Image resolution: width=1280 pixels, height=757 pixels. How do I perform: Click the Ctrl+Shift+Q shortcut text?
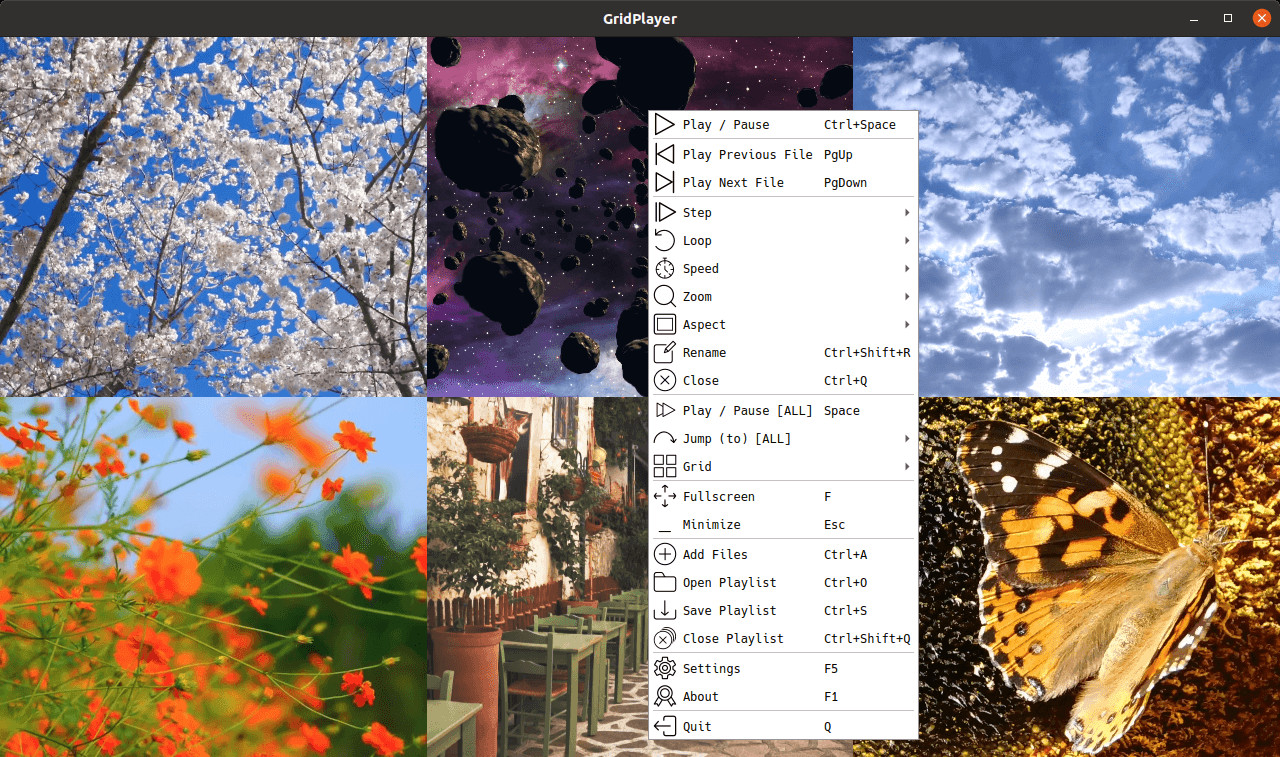click(867, 639)
